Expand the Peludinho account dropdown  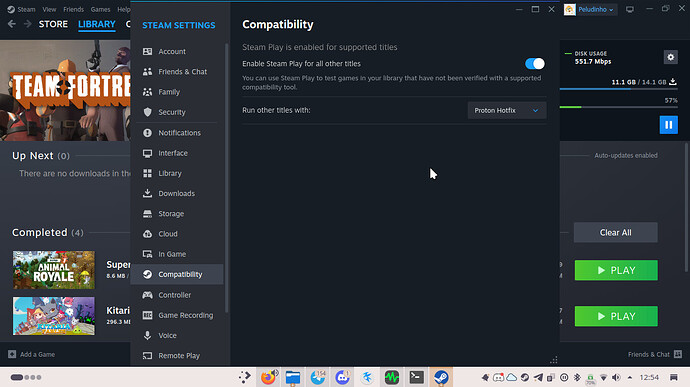pyautogui.click(x=590, y=9)
